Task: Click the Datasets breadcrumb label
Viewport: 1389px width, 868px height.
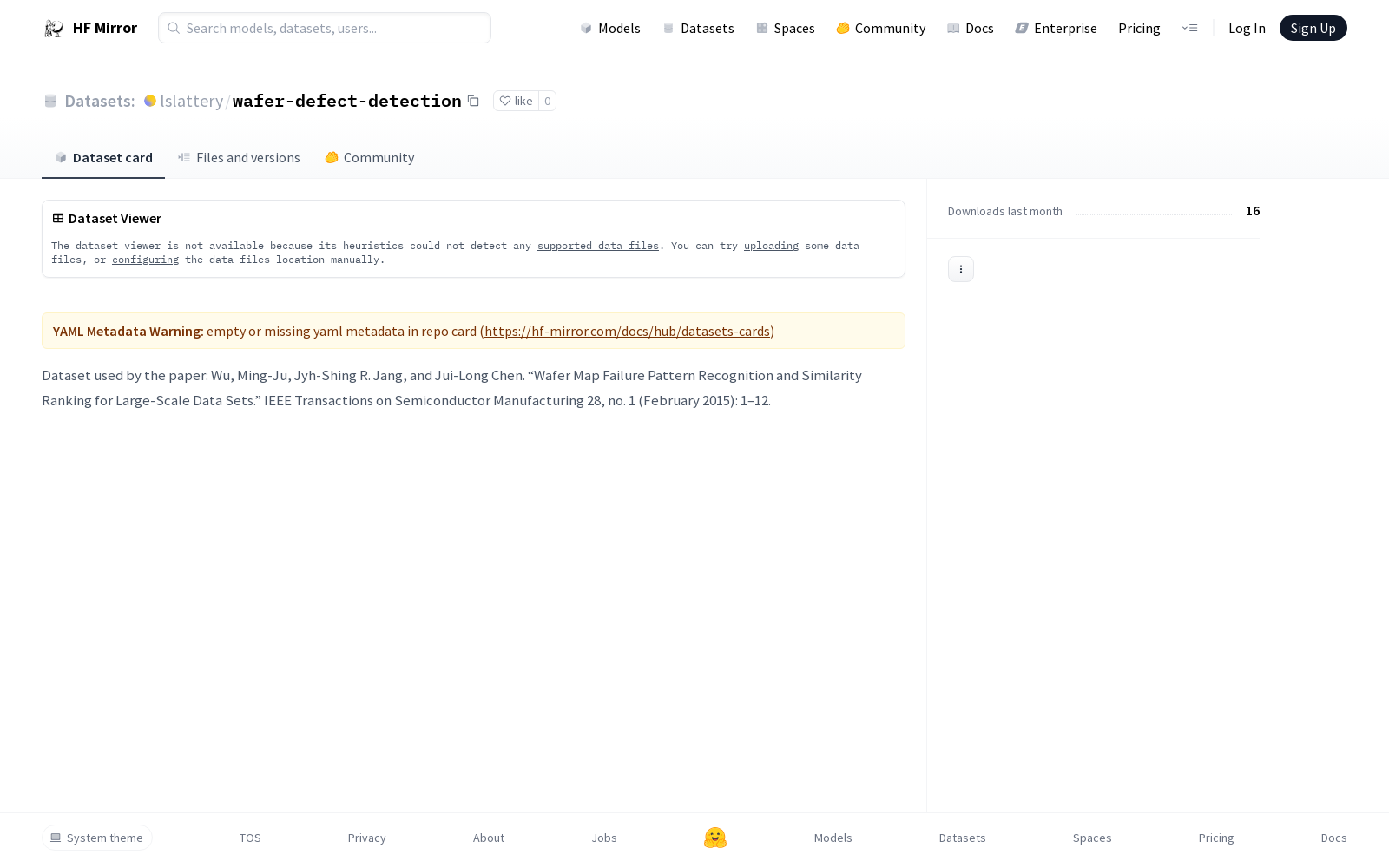Action: (x=99, y=101)
